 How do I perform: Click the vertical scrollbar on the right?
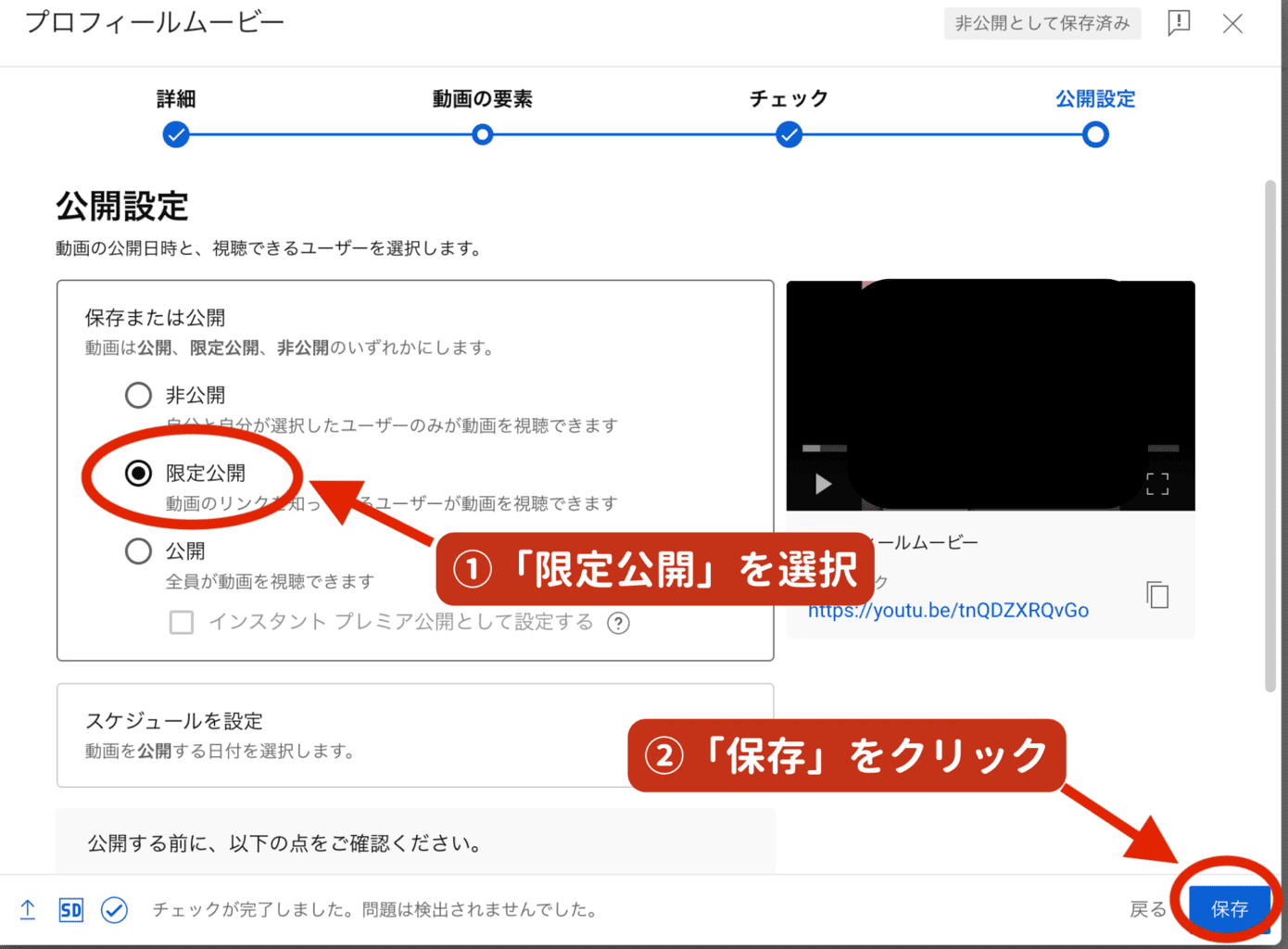pyautogui.click(x=1270, y=436)
